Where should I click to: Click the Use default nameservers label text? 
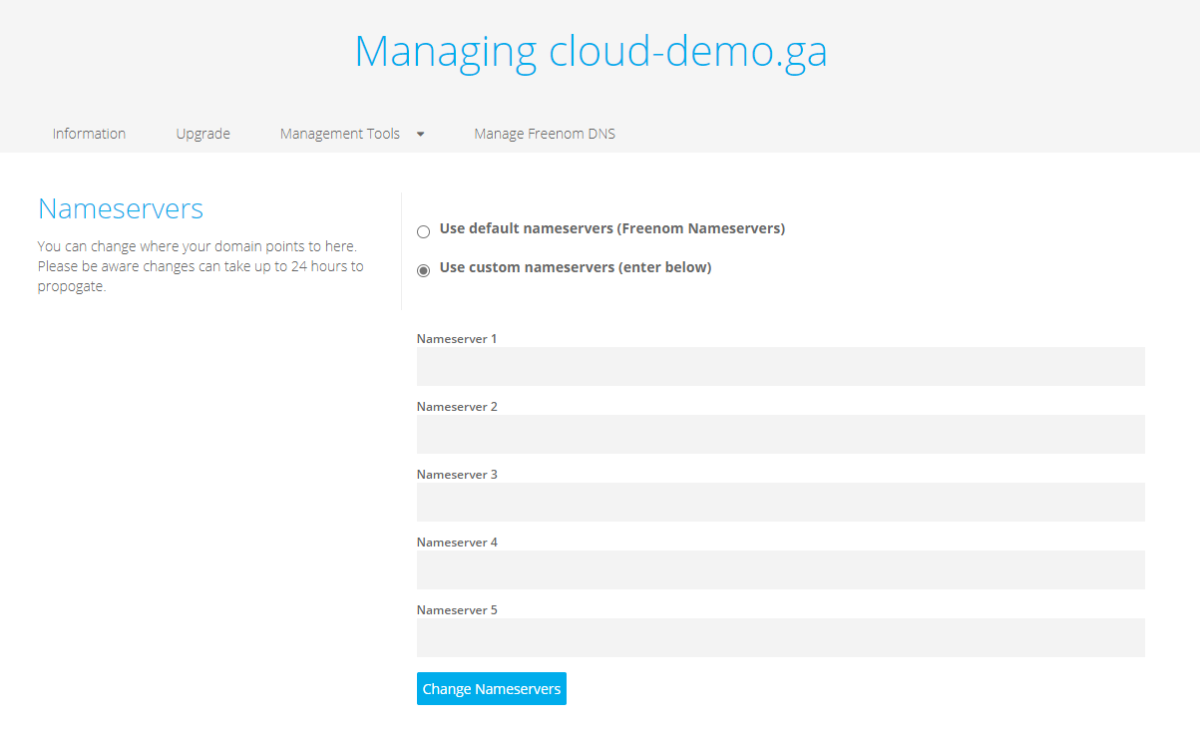[x=612, y=229]
